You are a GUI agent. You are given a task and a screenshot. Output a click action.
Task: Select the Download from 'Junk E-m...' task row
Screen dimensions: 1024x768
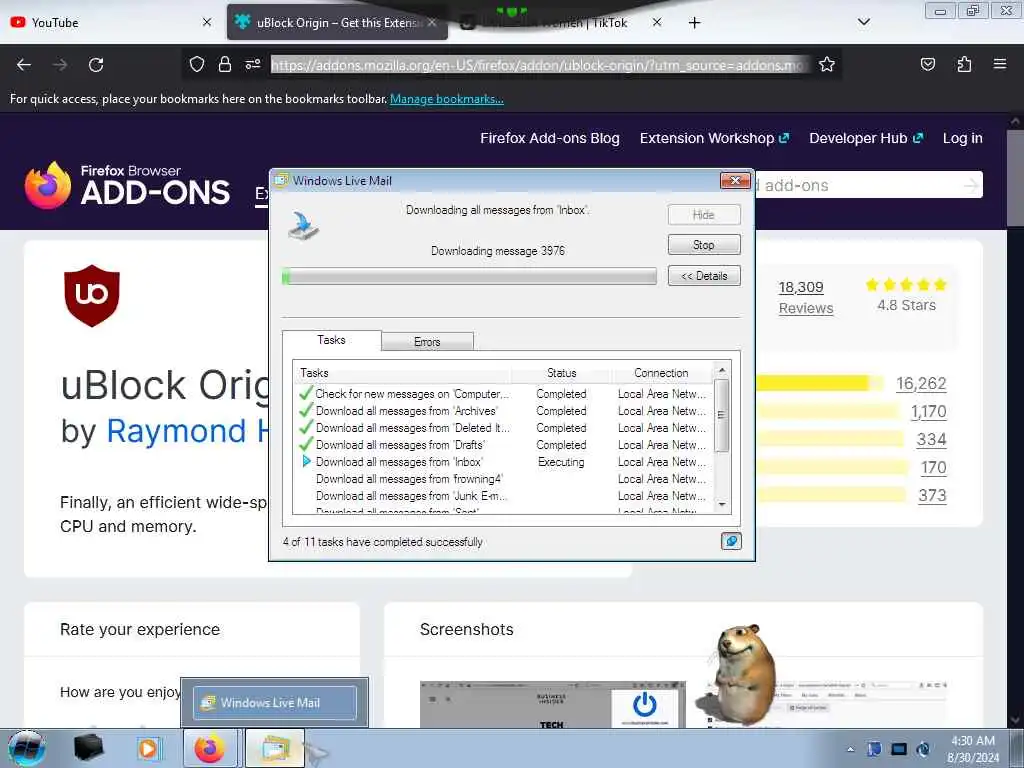[x=503, y=496]
